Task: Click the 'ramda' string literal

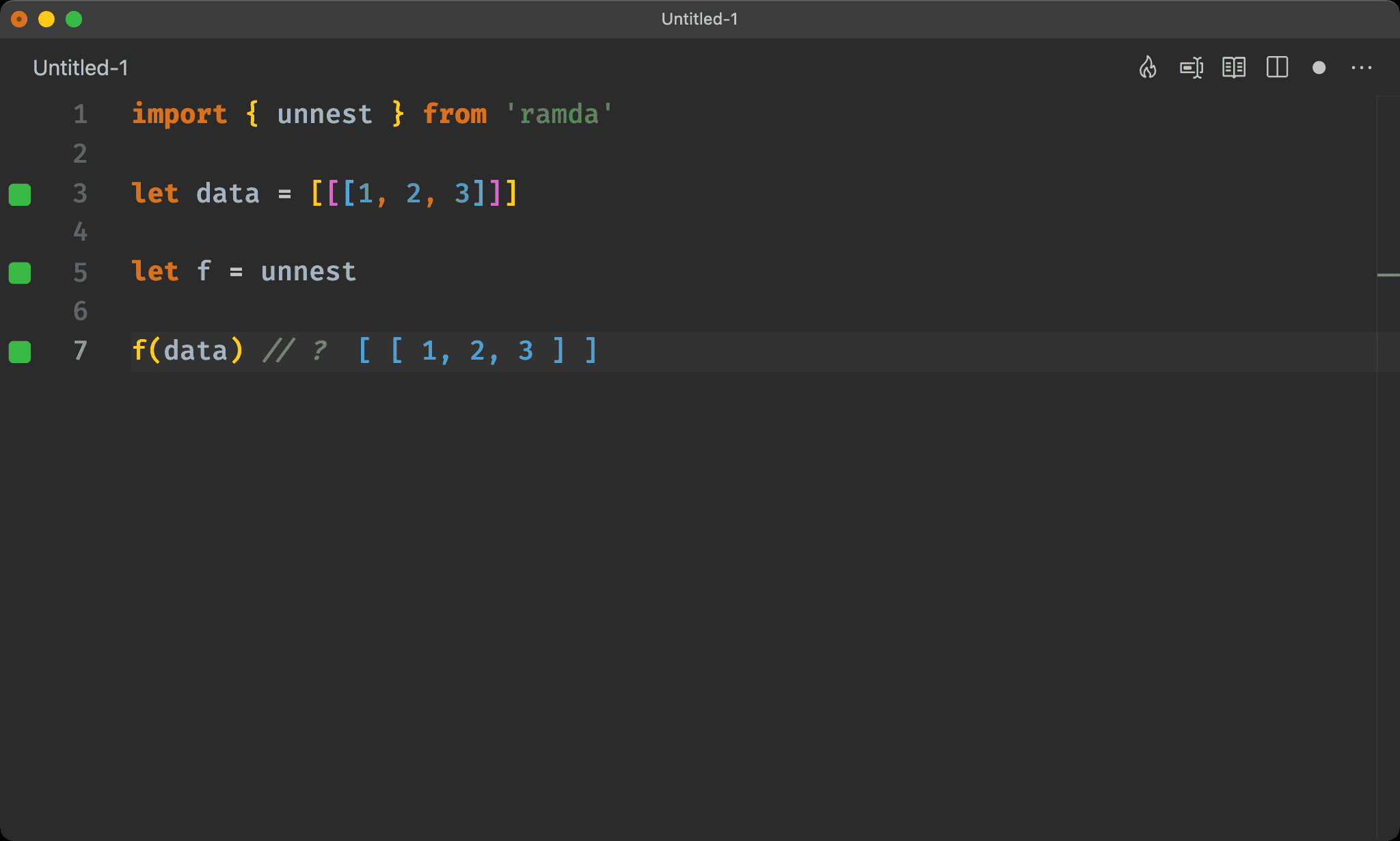Action: (559, 114)
